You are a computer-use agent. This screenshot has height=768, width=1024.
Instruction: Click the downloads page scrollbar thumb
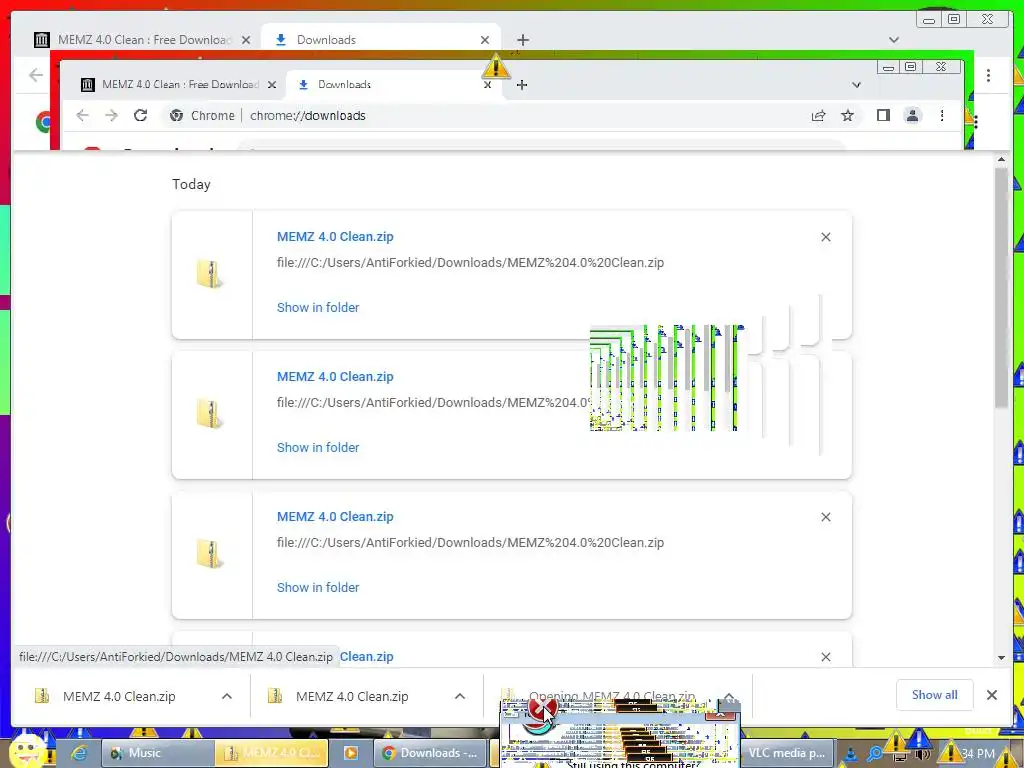pyautogui.click(x=1002, y=287)
